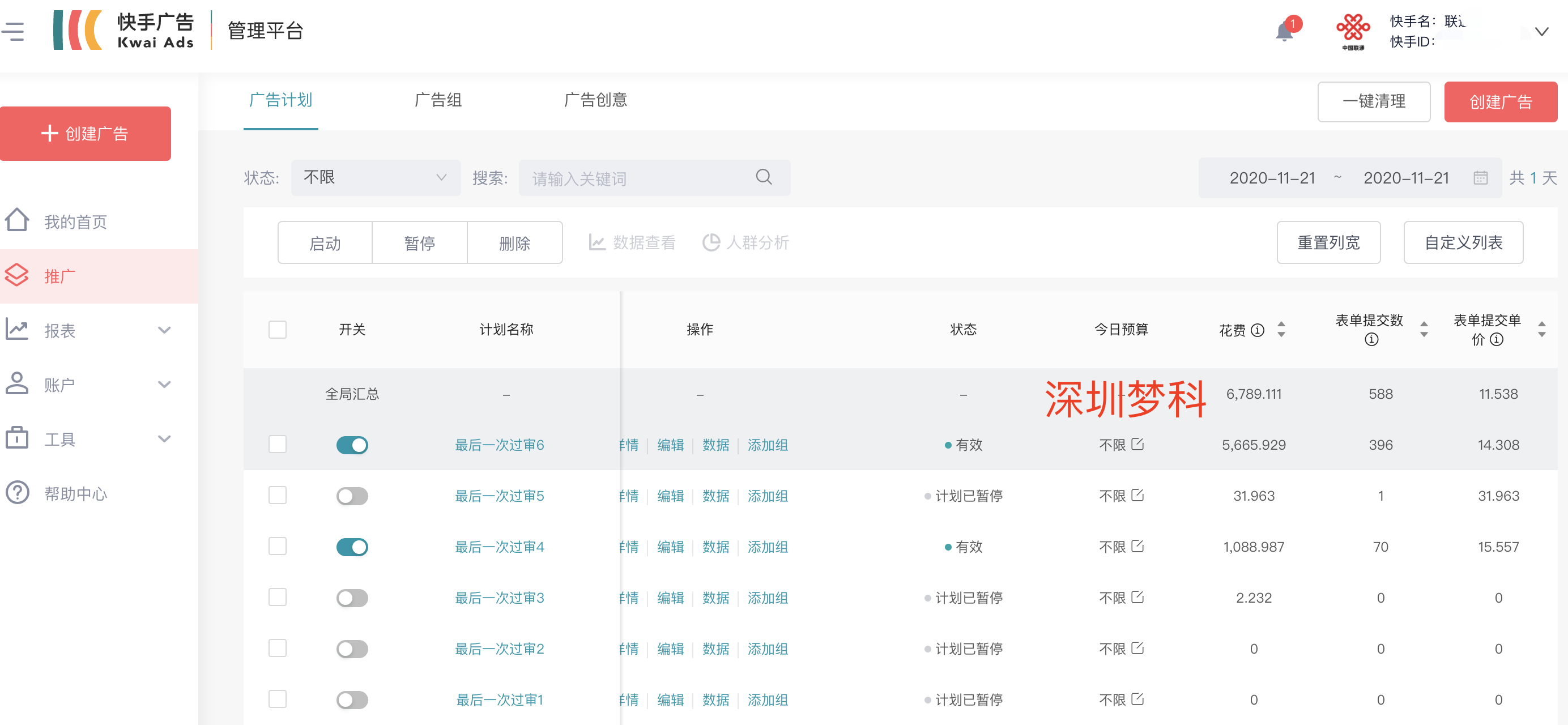This screenshot has height=725, width=1568.
Task: Open the 状态 不限 dropdown
Action: [375, 178]
